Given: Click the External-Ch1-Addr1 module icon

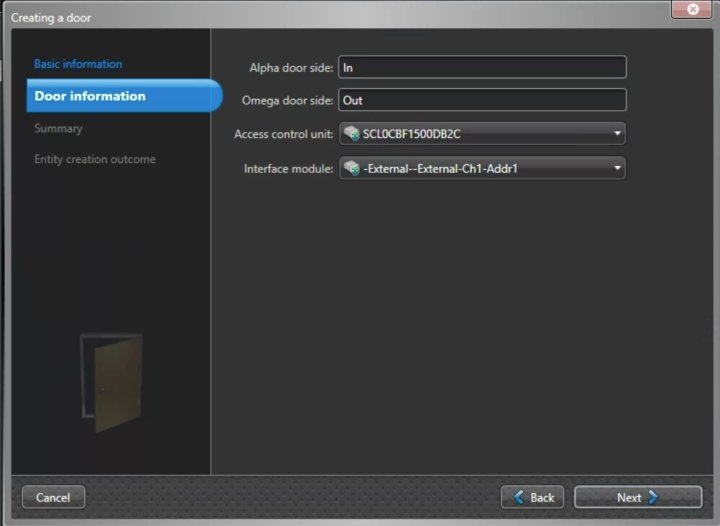Looking at the screenshot, I should [x=352, y=168].
